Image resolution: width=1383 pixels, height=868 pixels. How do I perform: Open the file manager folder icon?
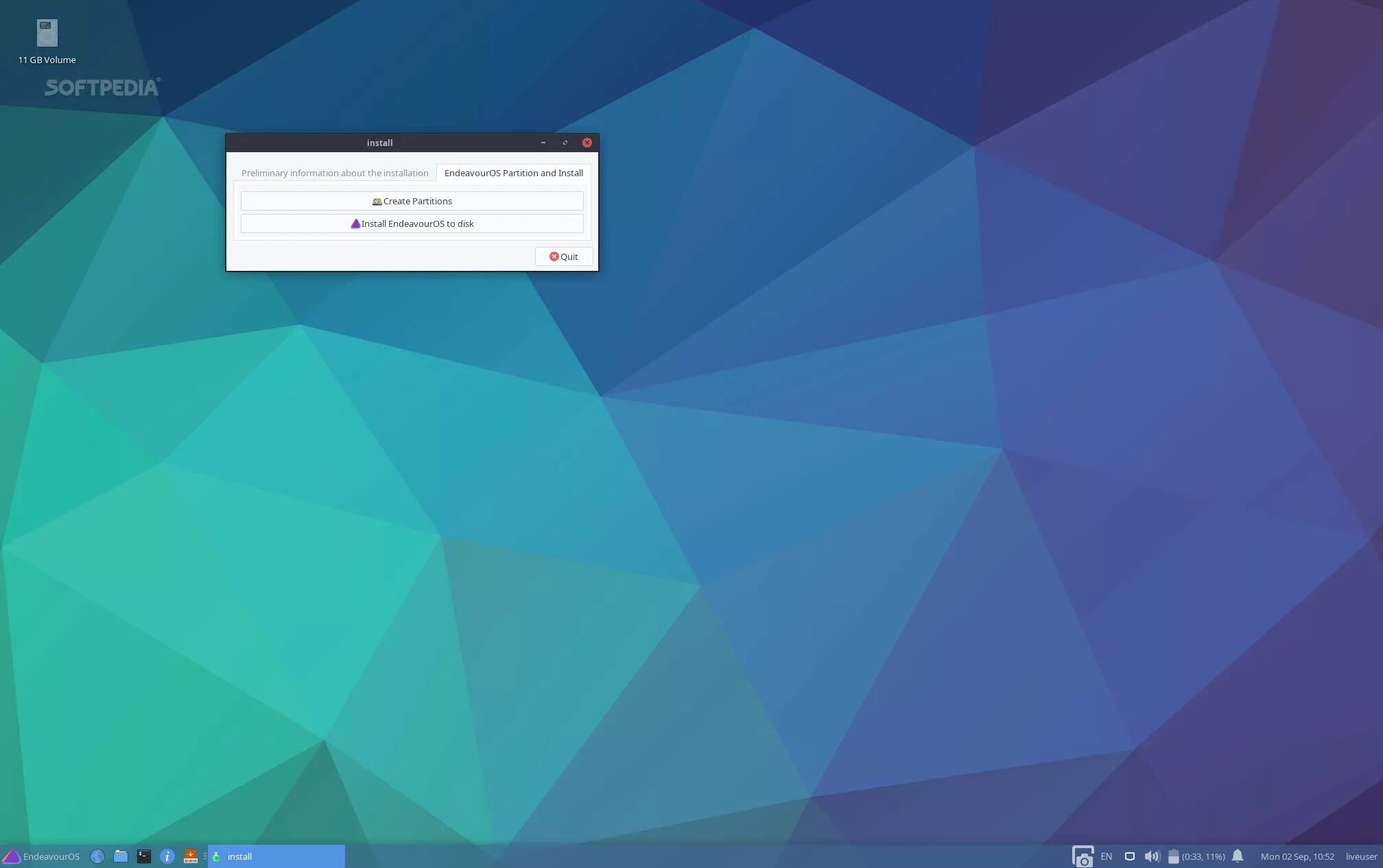pos(121,856)
